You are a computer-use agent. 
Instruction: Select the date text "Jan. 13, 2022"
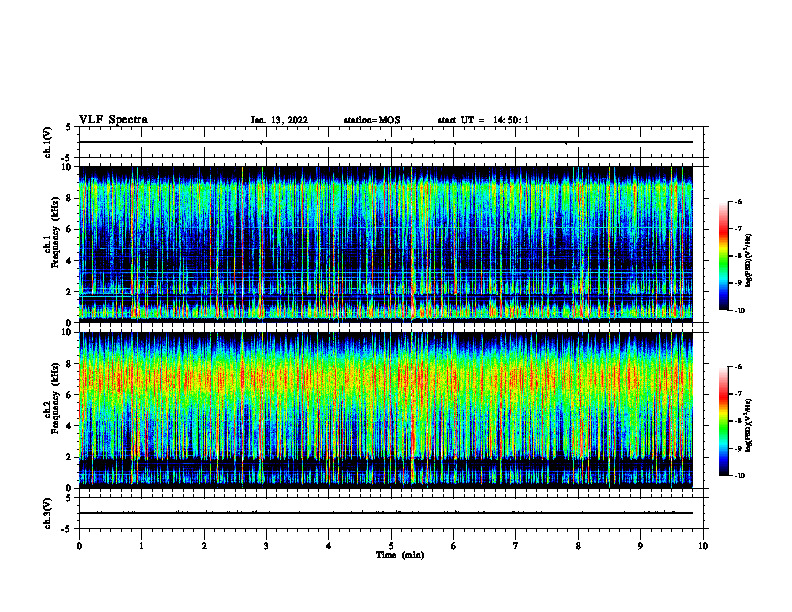pyautogui.click(x=279, y=120)
